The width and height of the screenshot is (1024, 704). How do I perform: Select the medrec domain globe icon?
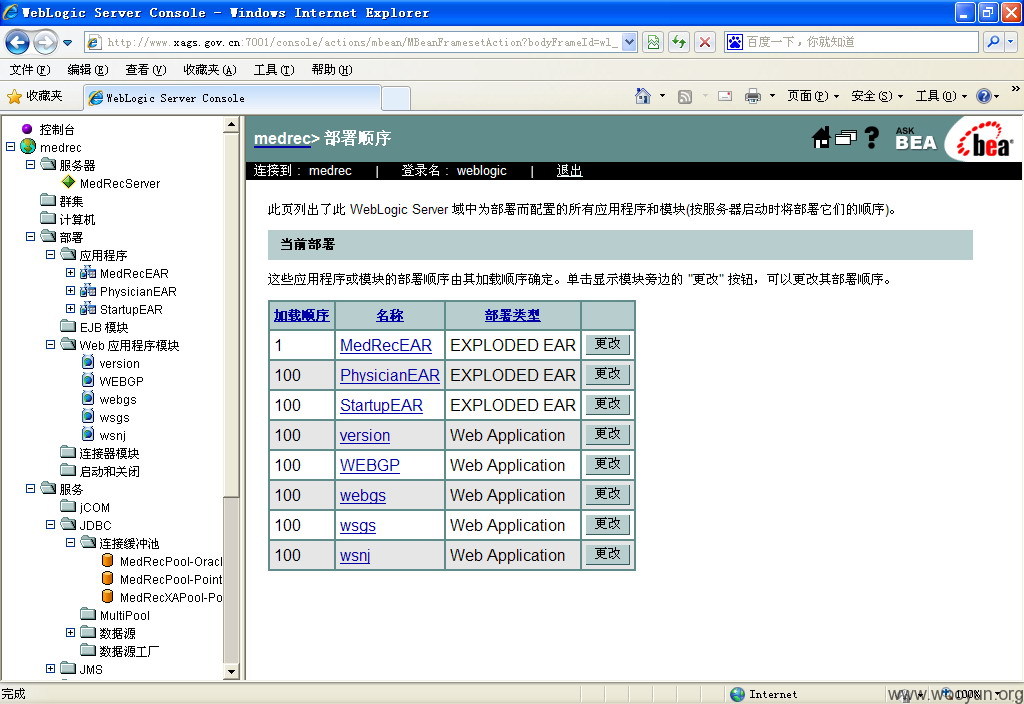pos(28,147)
